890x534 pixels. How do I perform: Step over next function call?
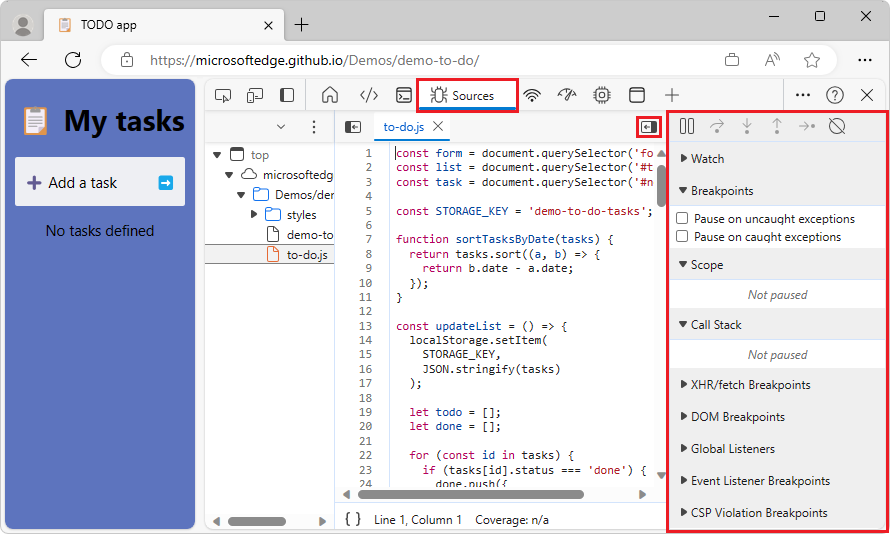point(717,126)
